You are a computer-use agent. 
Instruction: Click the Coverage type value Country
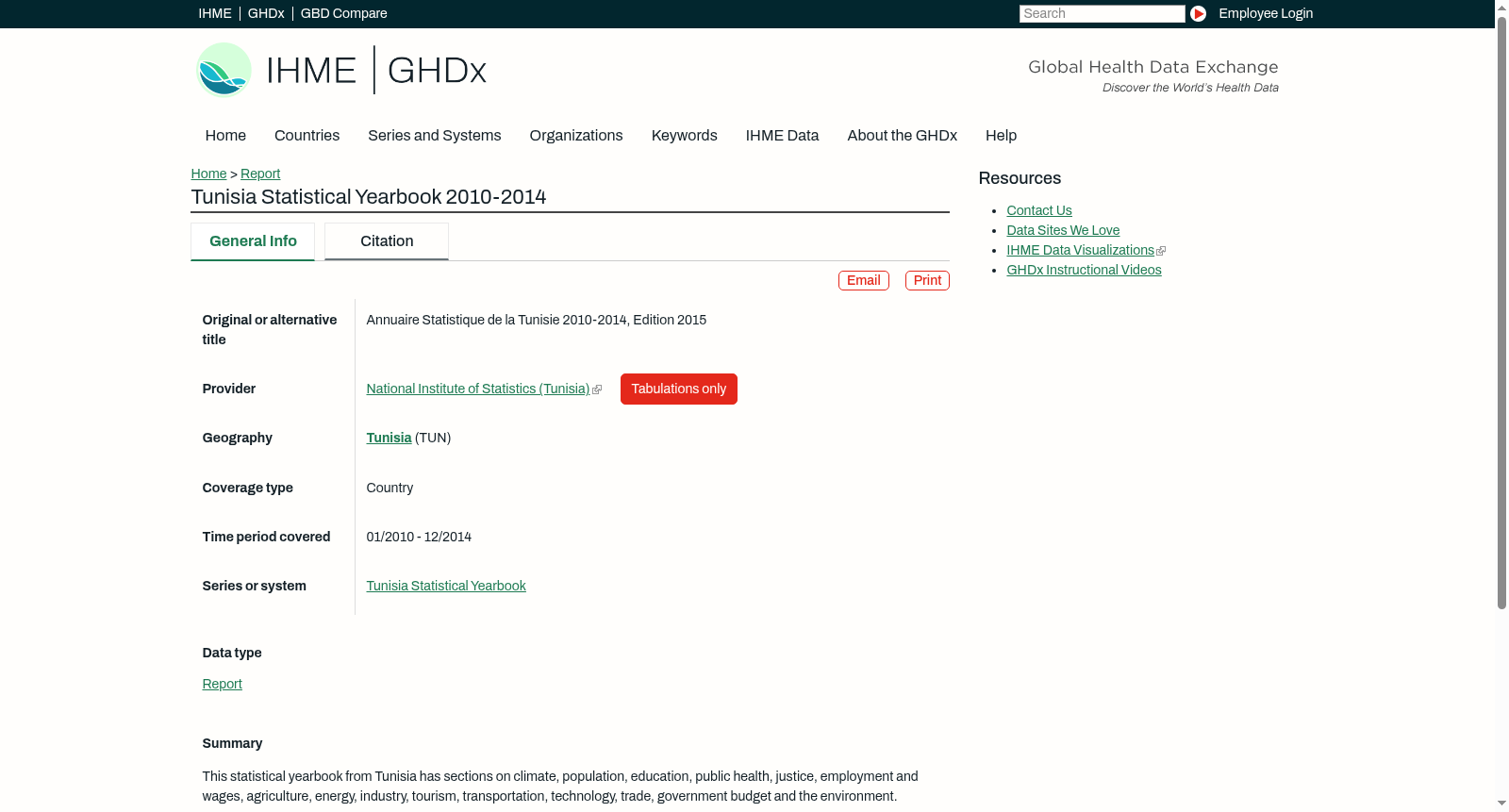(x=390, y=488)
